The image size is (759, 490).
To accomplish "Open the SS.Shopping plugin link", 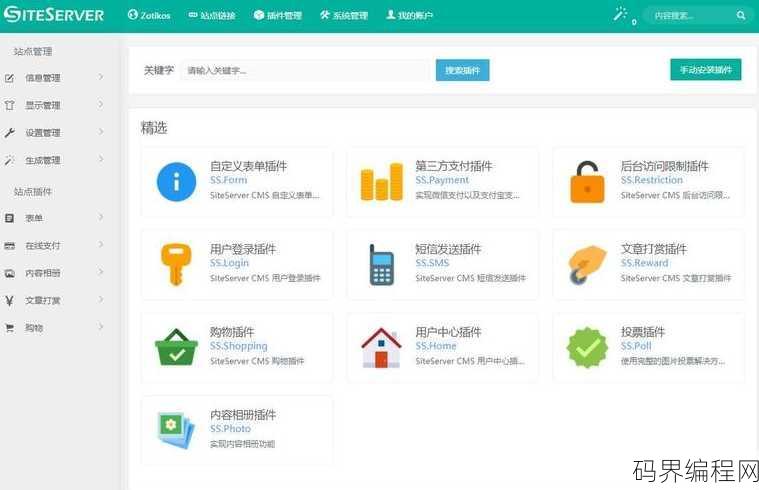I will coord(238,346).
